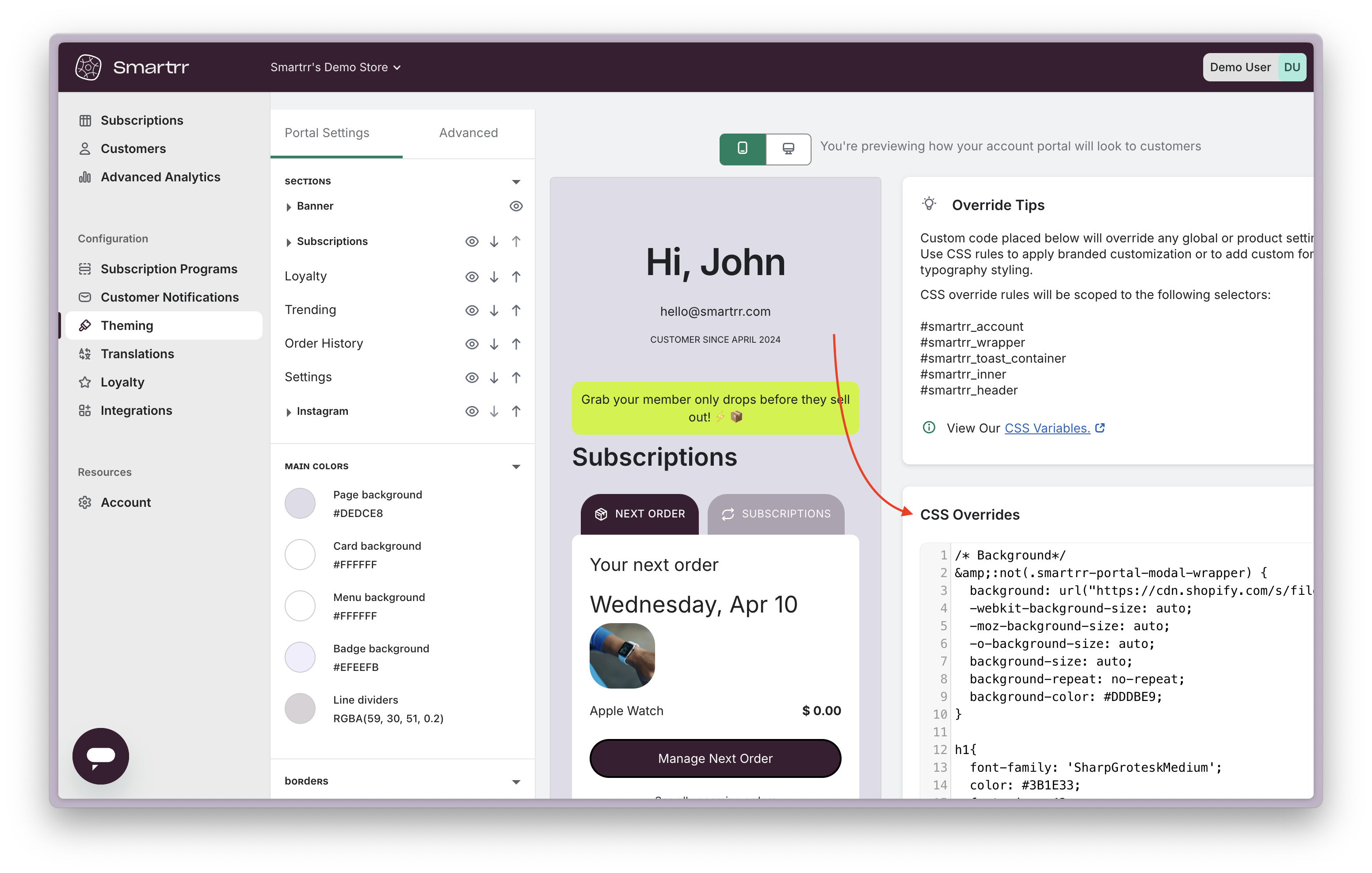Switch to mobile preview icon
The image size is (1372, 873).
coord(743,148)
